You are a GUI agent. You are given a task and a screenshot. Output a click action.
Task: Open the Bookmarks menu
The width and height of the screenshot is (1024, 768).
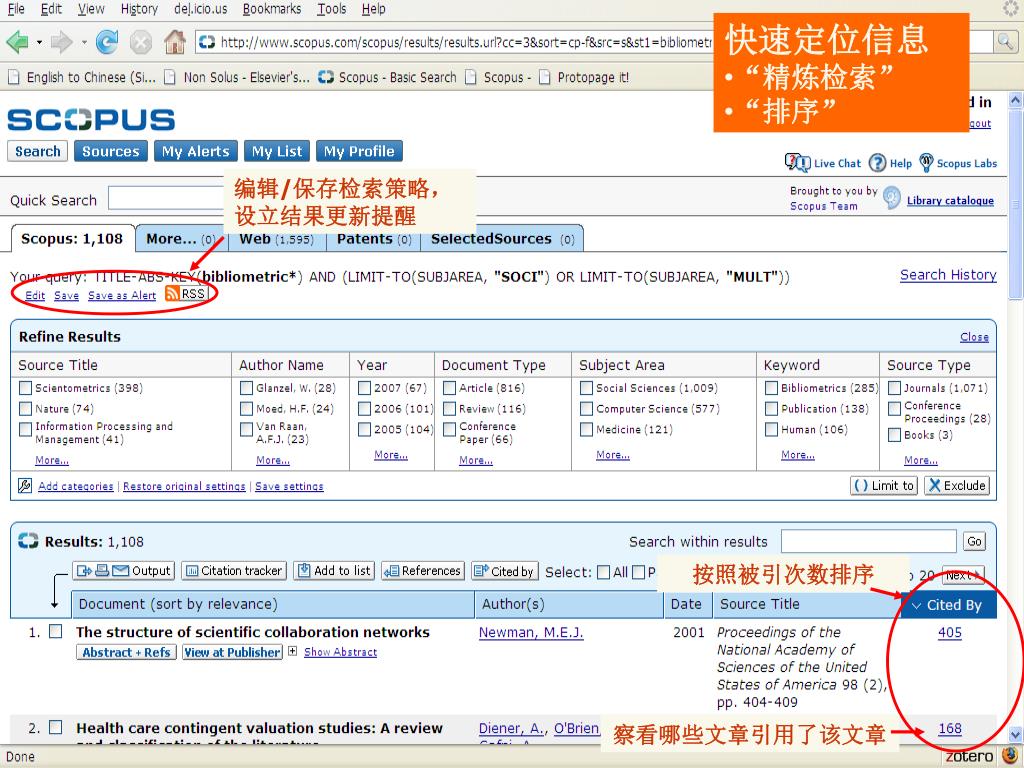pos(272,9)
